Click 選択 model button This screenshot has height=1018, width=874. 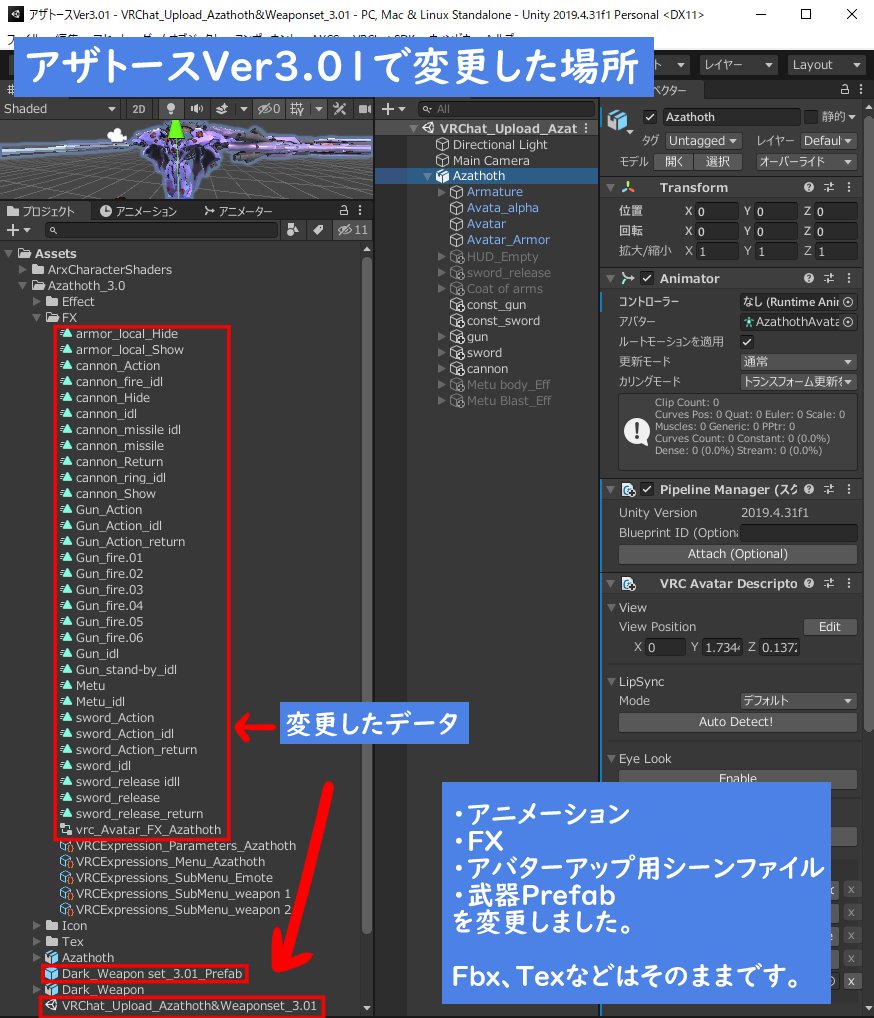(718, 162)
